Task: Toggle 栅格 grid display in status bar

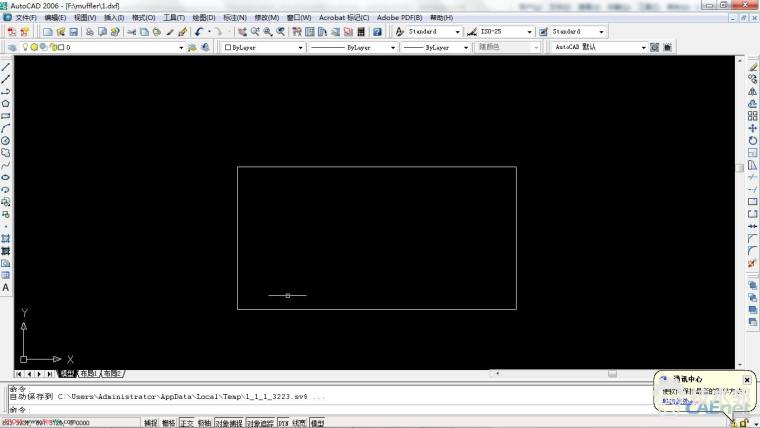Action: point(168,423)
